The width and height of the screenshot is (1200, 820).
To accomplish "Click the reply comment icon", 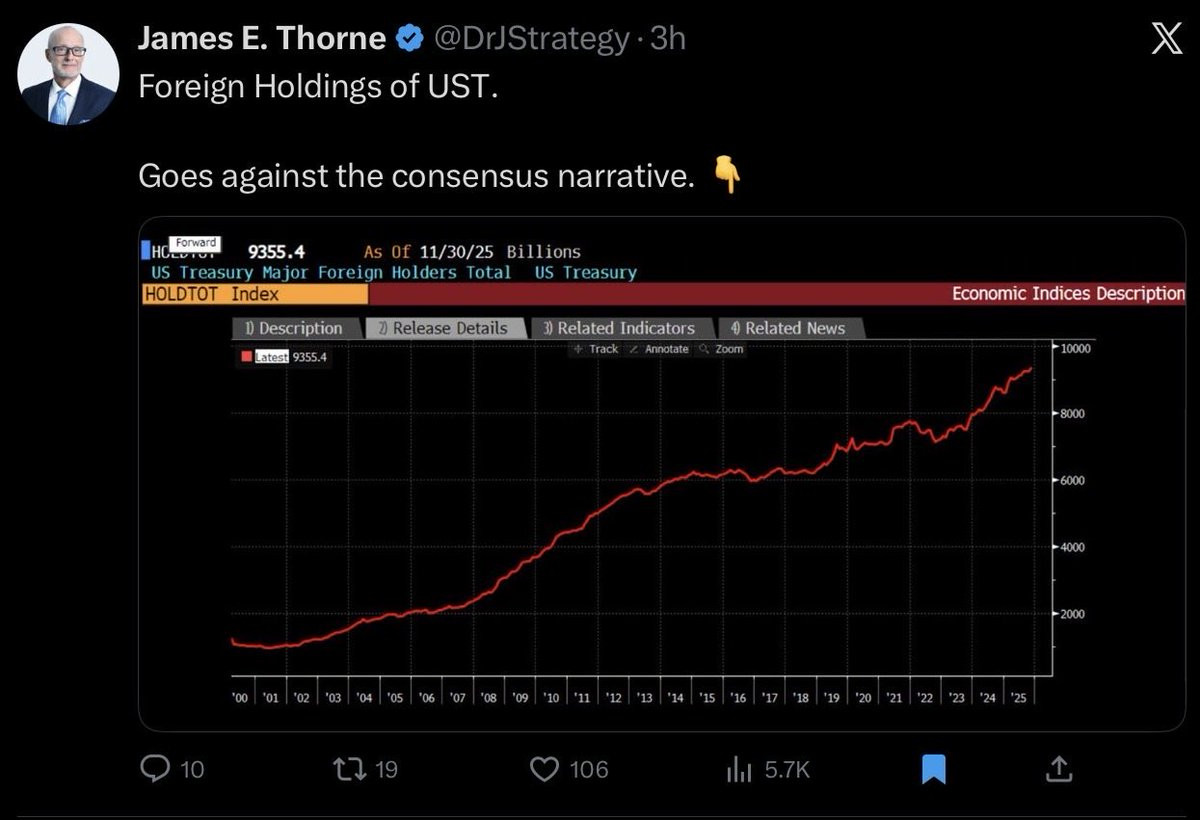I will [156, 768].
